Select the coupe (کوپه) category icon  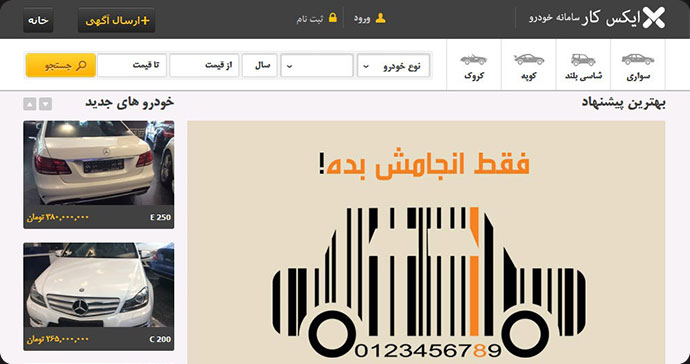529,59
